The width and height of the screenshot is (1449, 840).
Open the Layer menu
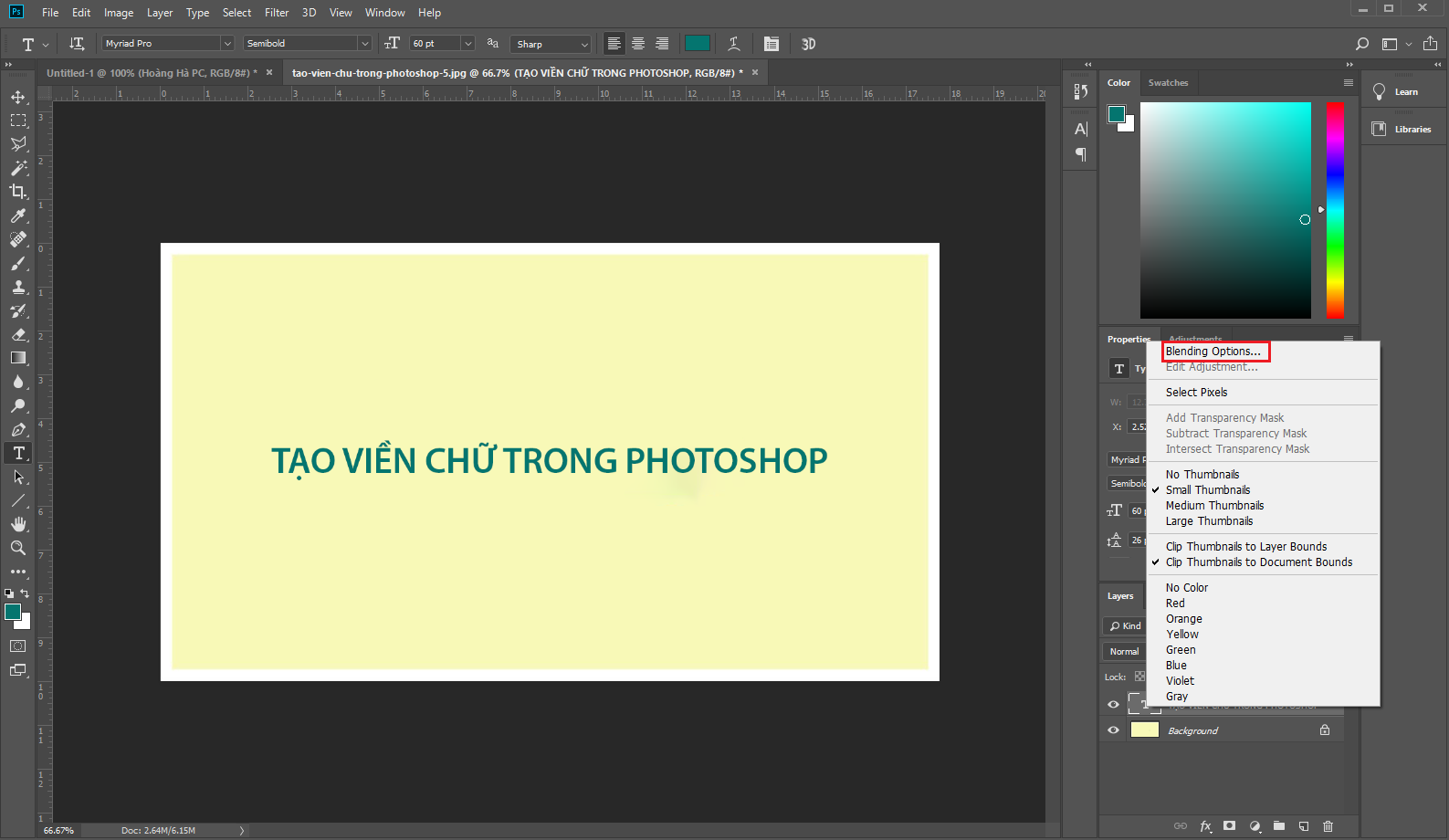160,13
